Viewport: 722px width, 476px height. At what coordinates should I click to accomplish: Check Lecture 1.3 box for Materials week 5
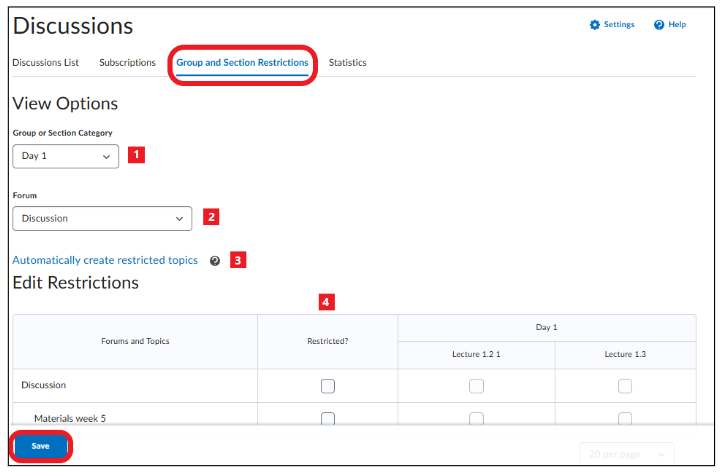click(625, 419)
